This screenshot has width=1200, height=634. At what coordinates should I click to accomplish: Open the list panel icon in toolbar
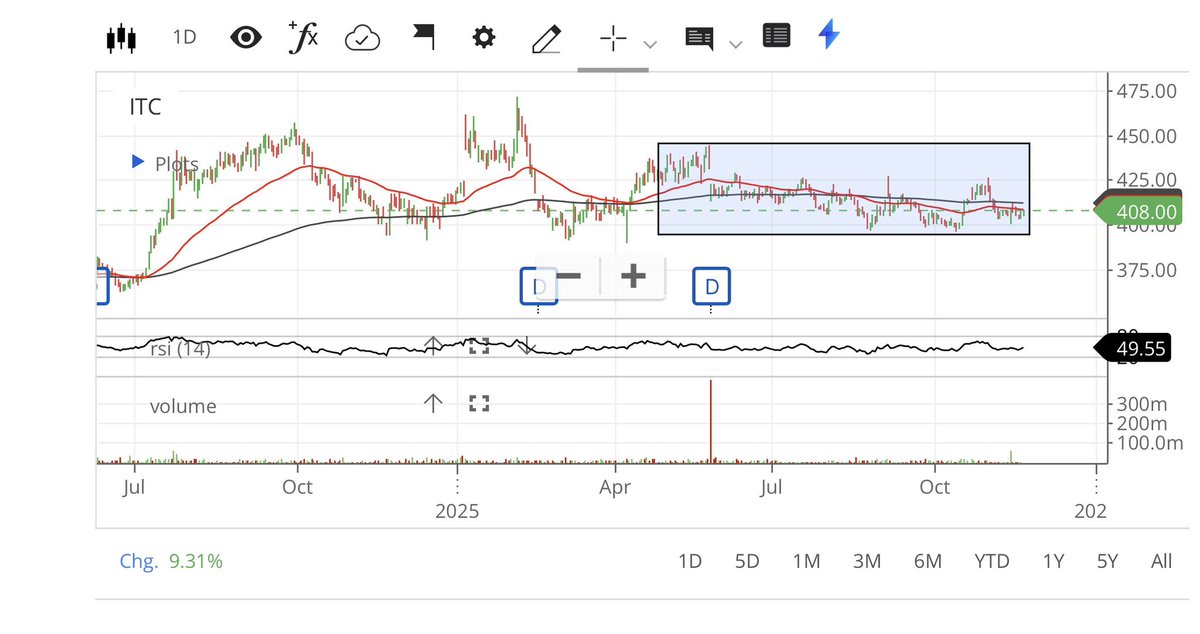coord(776,36)
